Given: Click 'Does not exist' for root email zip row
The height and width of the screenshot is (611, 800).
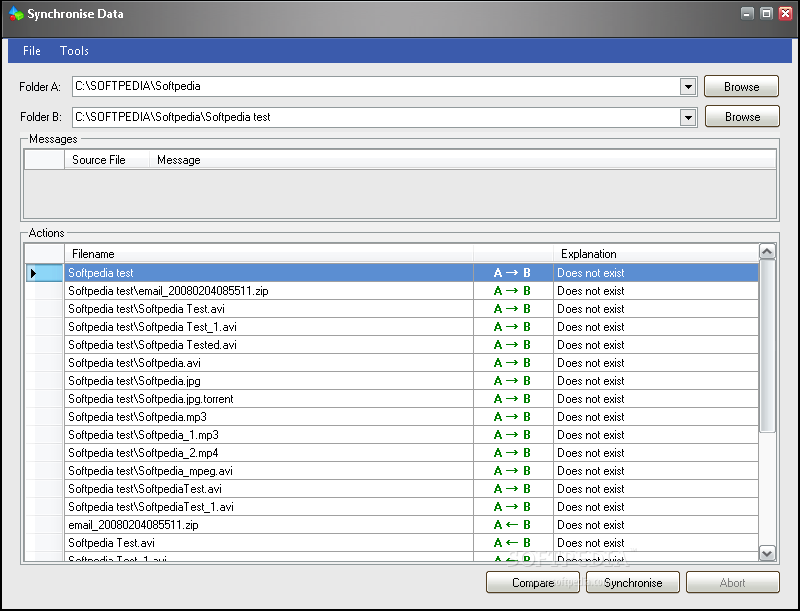Looking at the screenshot, I should (x=591, y=525).
